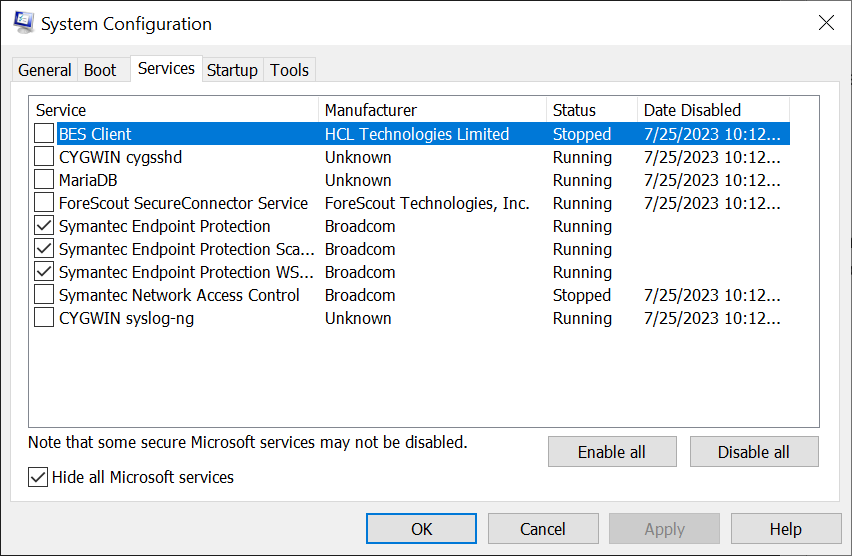Sort by the Status column header

click(592, 110)
